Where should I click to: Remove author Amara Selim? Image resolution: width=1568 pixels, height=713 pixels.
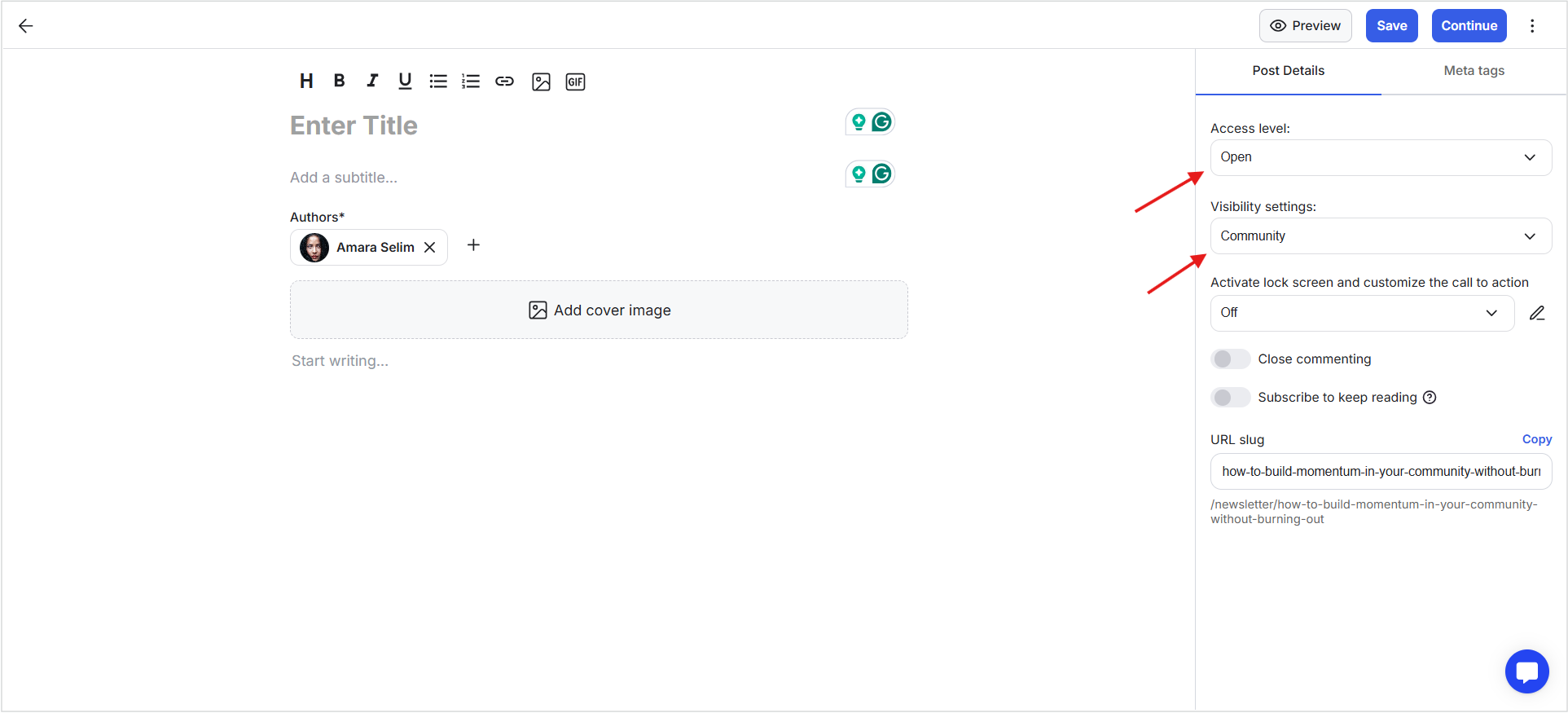[429, 247]
